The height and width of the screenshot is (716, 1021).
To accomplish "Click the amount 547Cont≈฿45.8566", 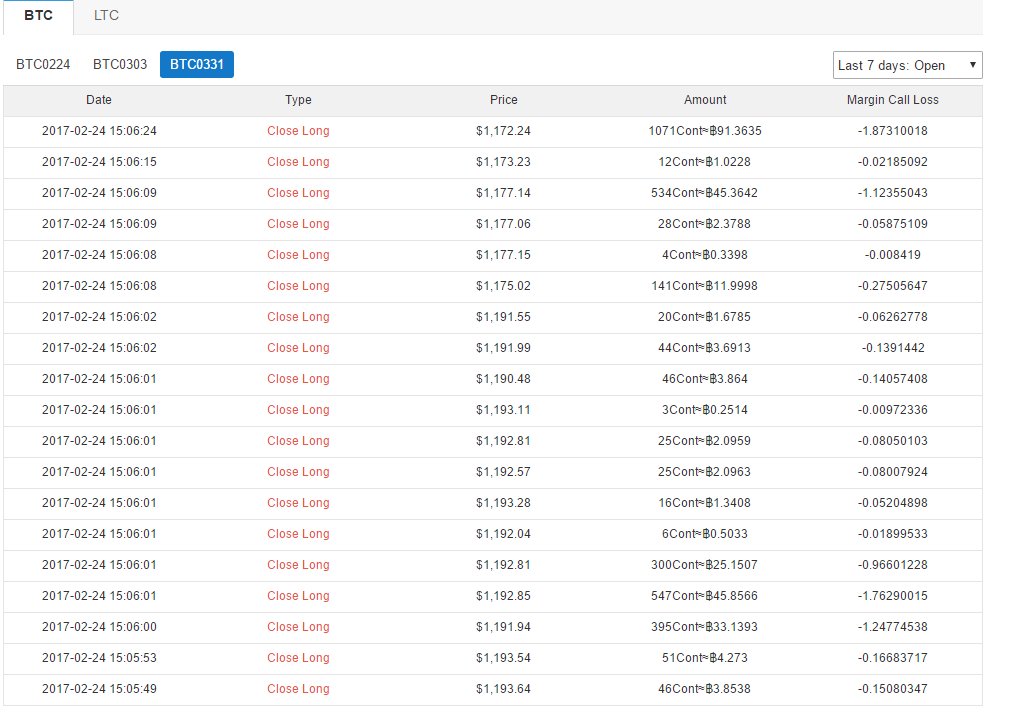I will pyautogui.click(x=705, y=596).
